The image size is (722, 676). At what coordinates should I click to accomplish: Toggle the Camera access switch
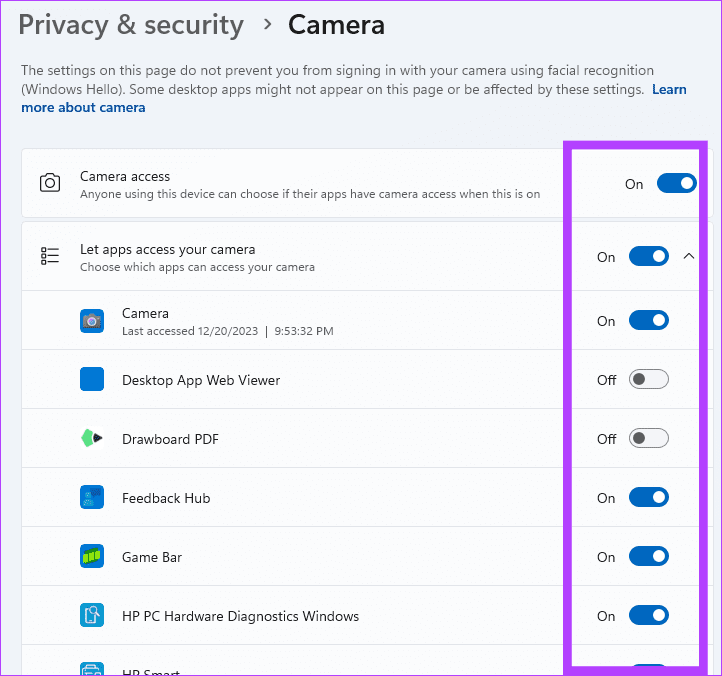coord(676,183)
